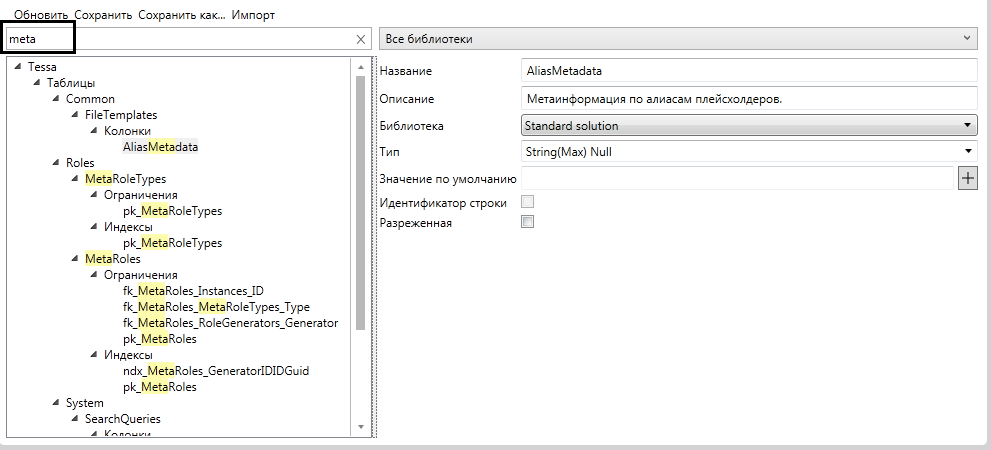Collapse the Tessa root node
This screenshot has height=450, width=991.
(x=19, y=67)
